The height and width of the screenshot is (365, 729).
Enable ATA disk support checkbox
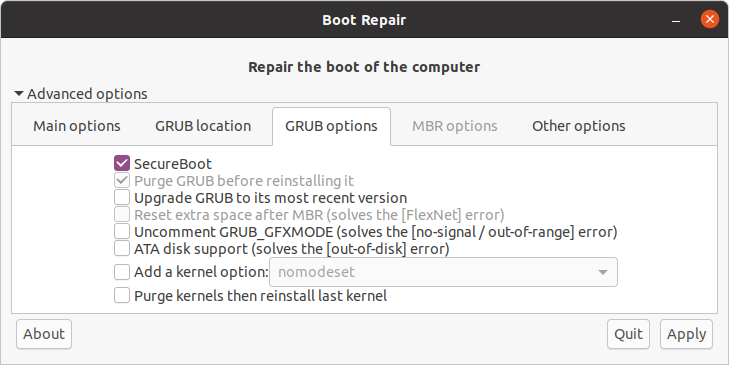click(x=122, y=249)
